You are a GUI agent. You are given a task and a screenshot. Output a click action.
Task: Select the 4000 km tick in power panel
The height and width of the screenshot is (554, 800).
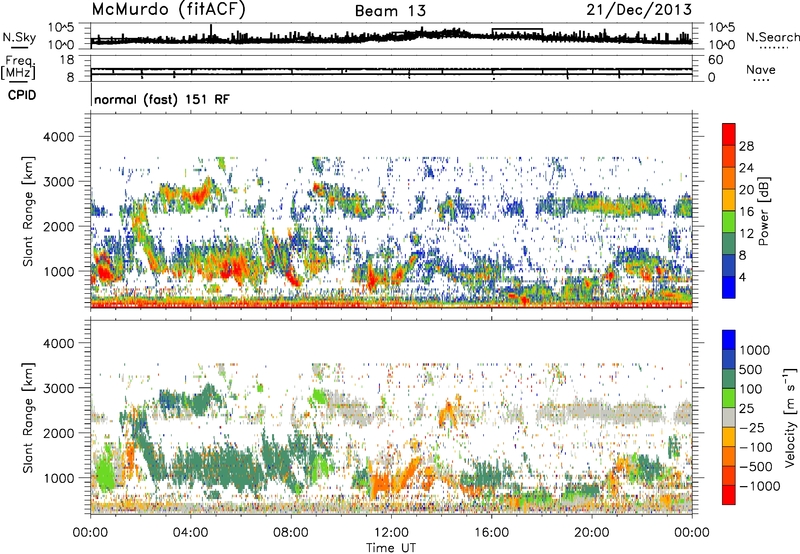59,137
